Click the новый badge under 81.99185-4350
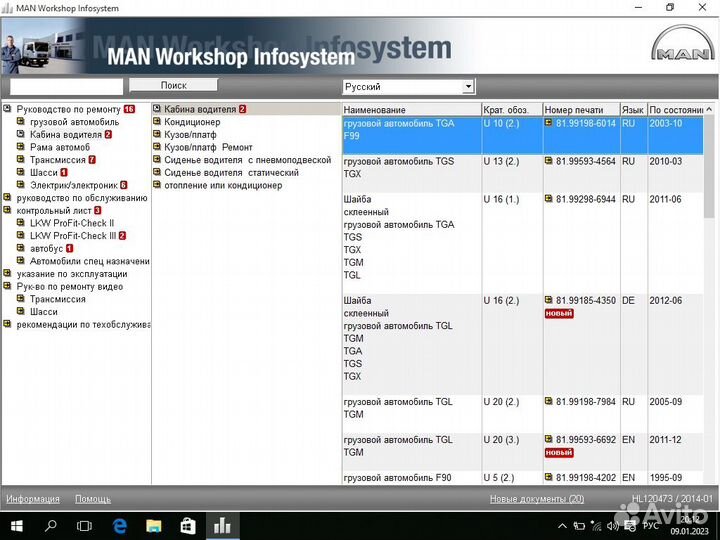 coord(559,314)
